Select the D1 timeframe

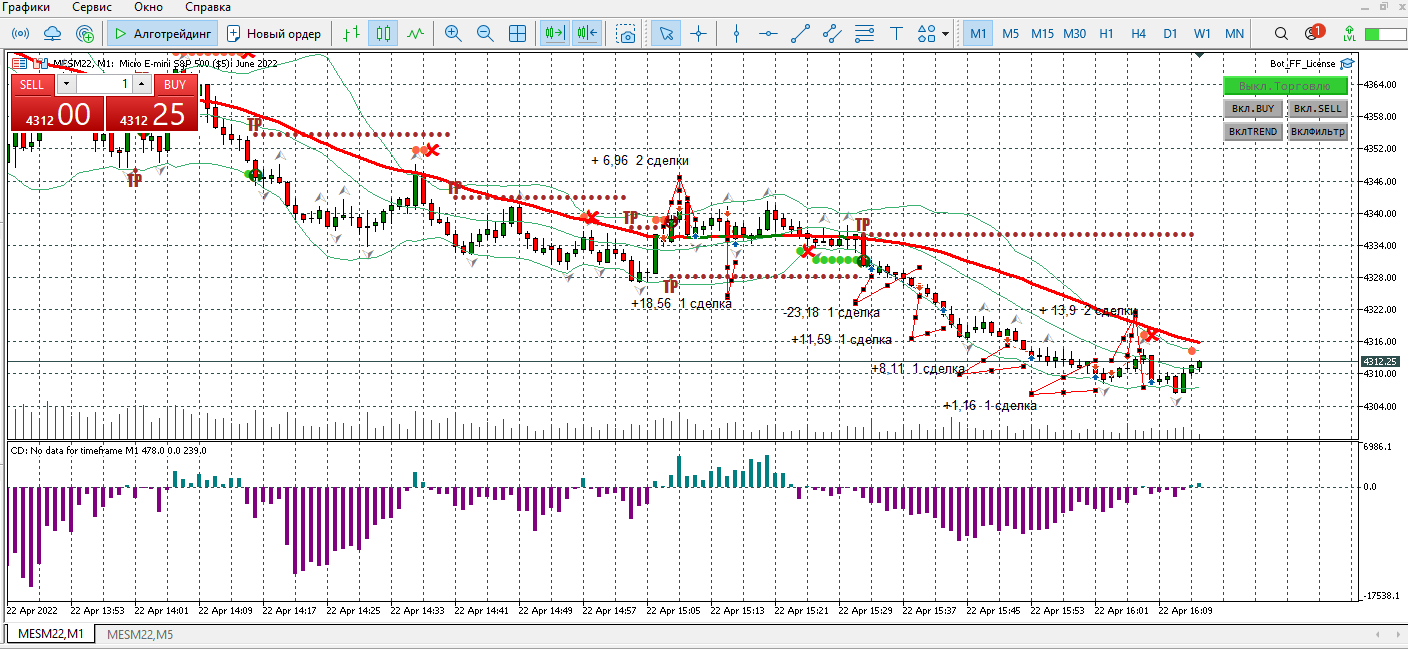click(1170, 33)
